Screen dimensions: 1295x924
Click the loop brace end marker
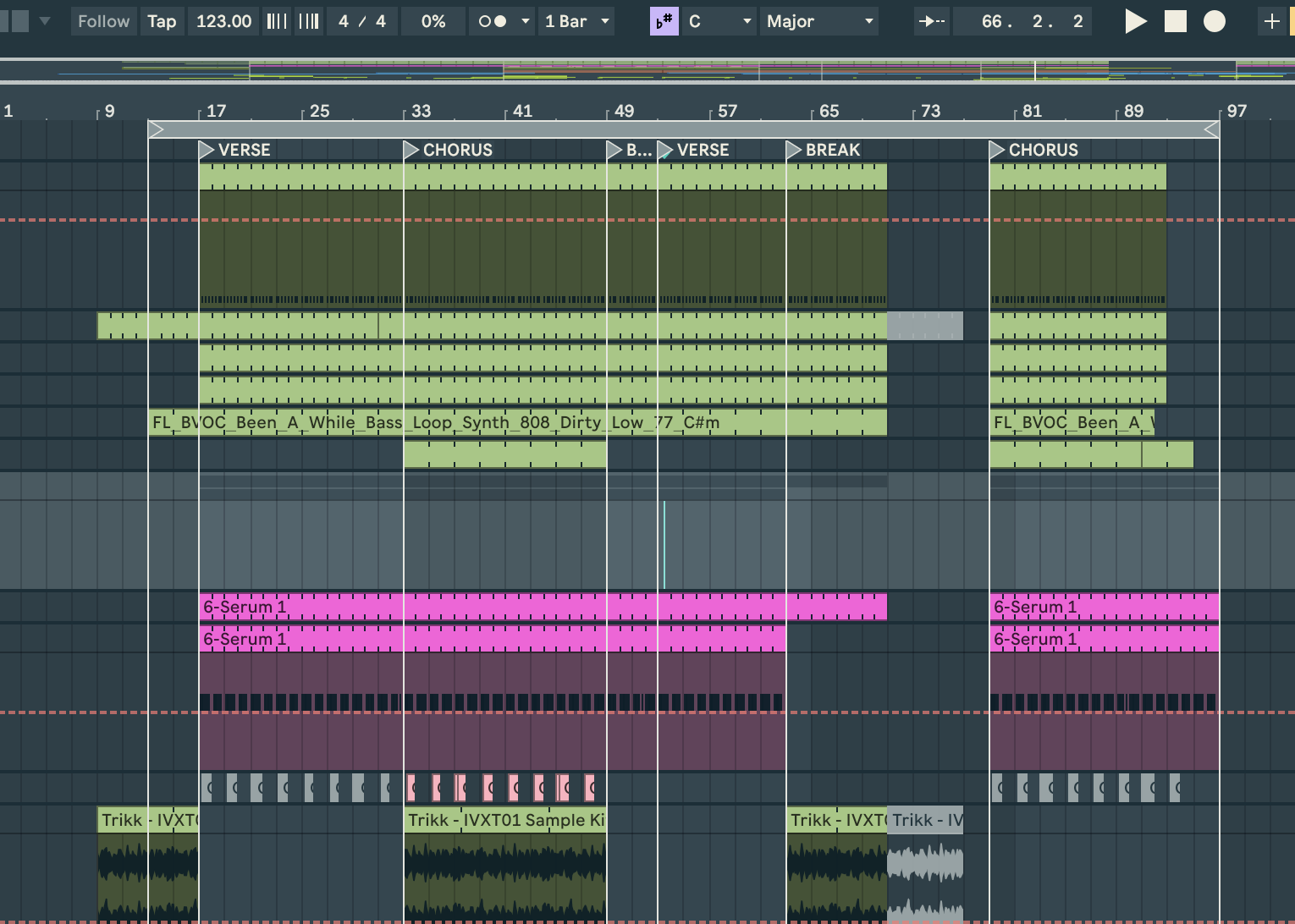1211,129
